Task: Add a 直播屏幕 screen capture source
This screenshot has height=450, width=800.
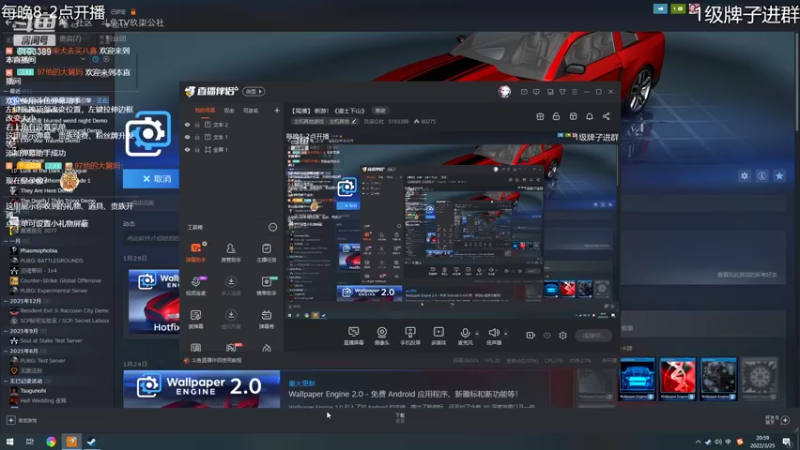Action: coord(354,336)
